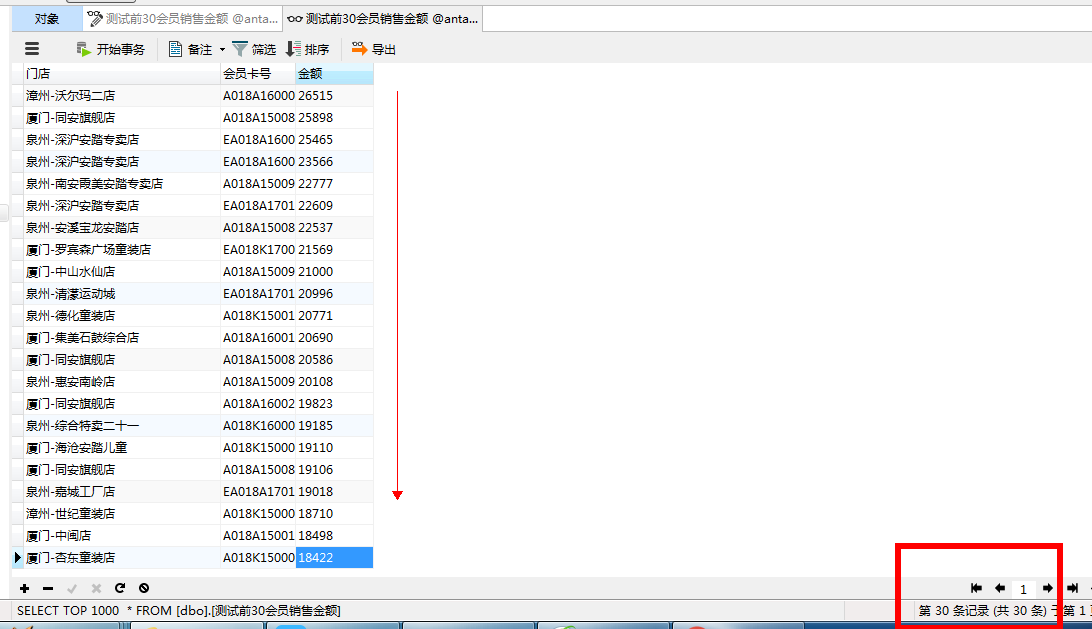Viewport: 1092px width, 629px height.
Task: Switch to the 对象 tab
Action: coord(46,18)
